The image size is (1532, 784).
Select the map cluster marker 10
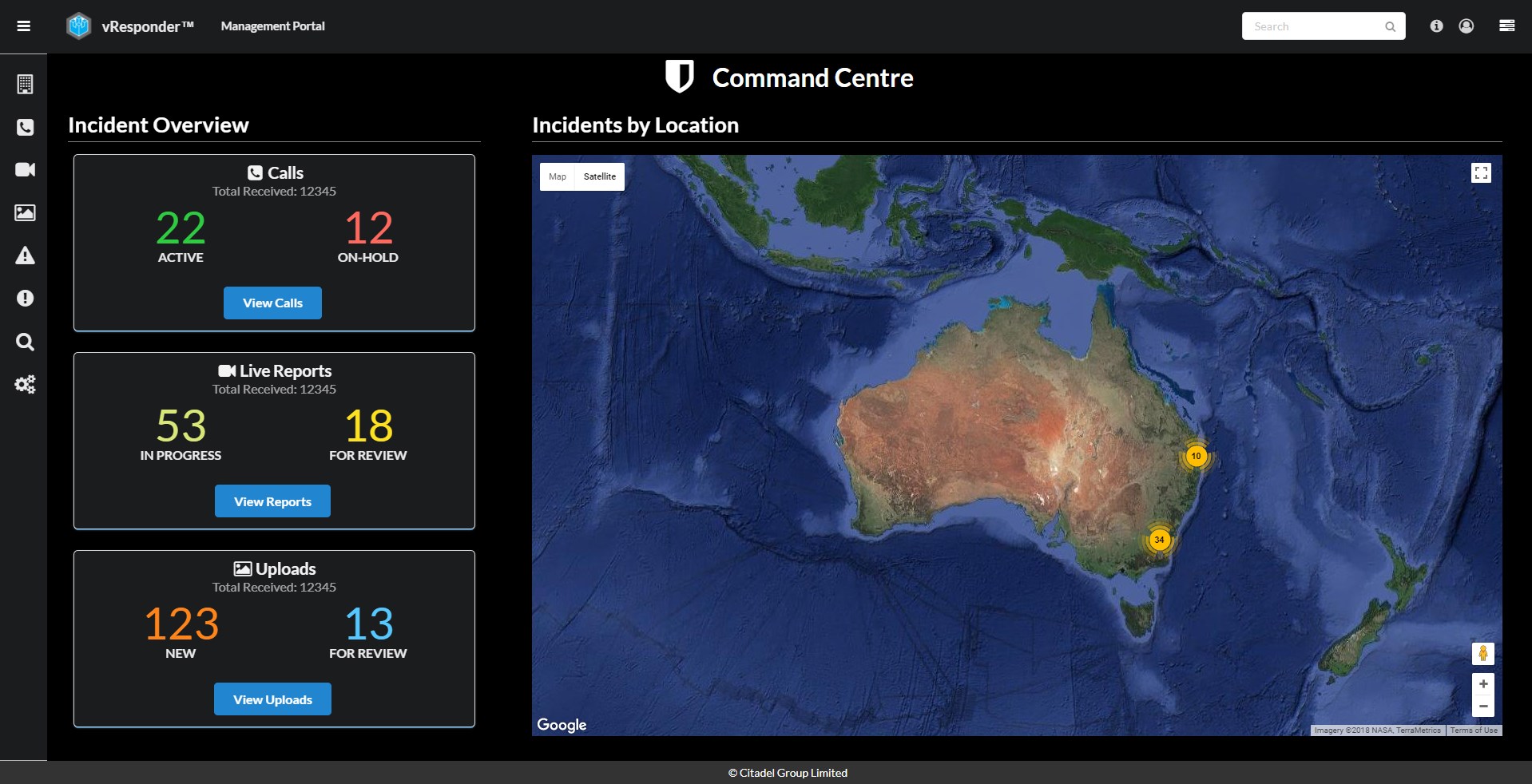pyautogui.click(x=1196, y=456)
